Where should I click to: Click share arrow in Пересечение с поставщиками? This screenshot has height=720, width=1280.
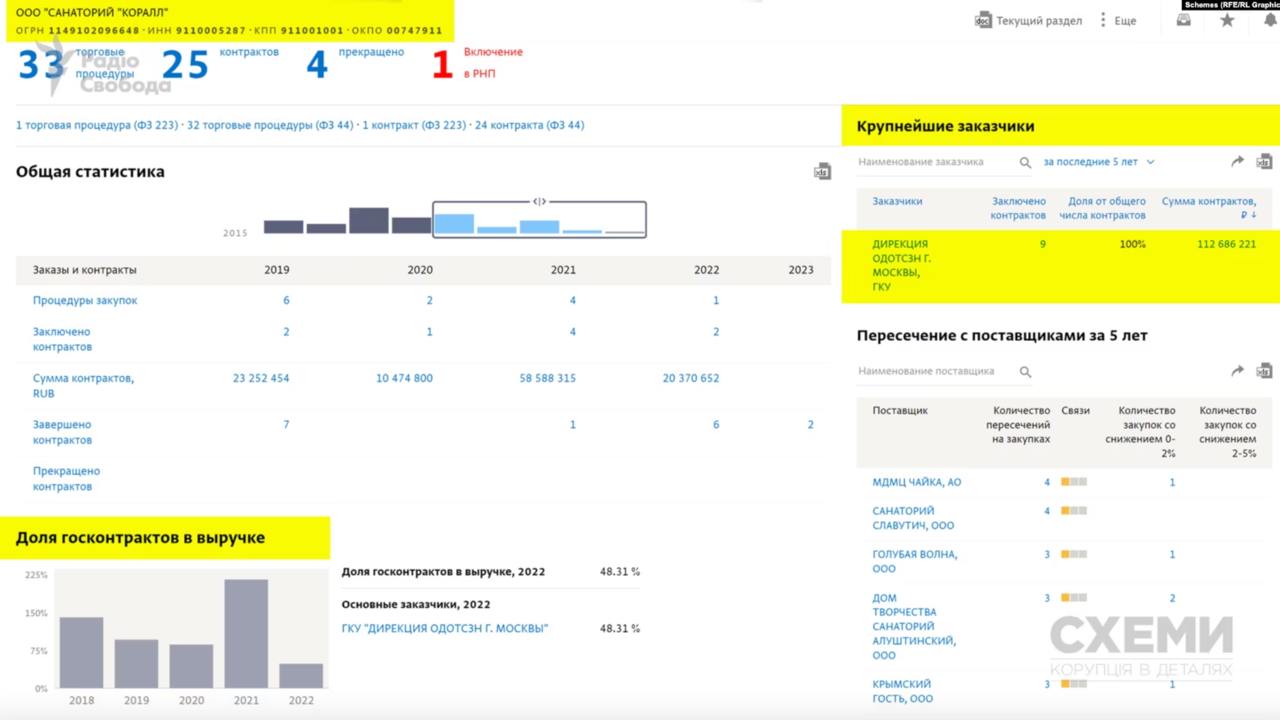[x=1237, y=371]
